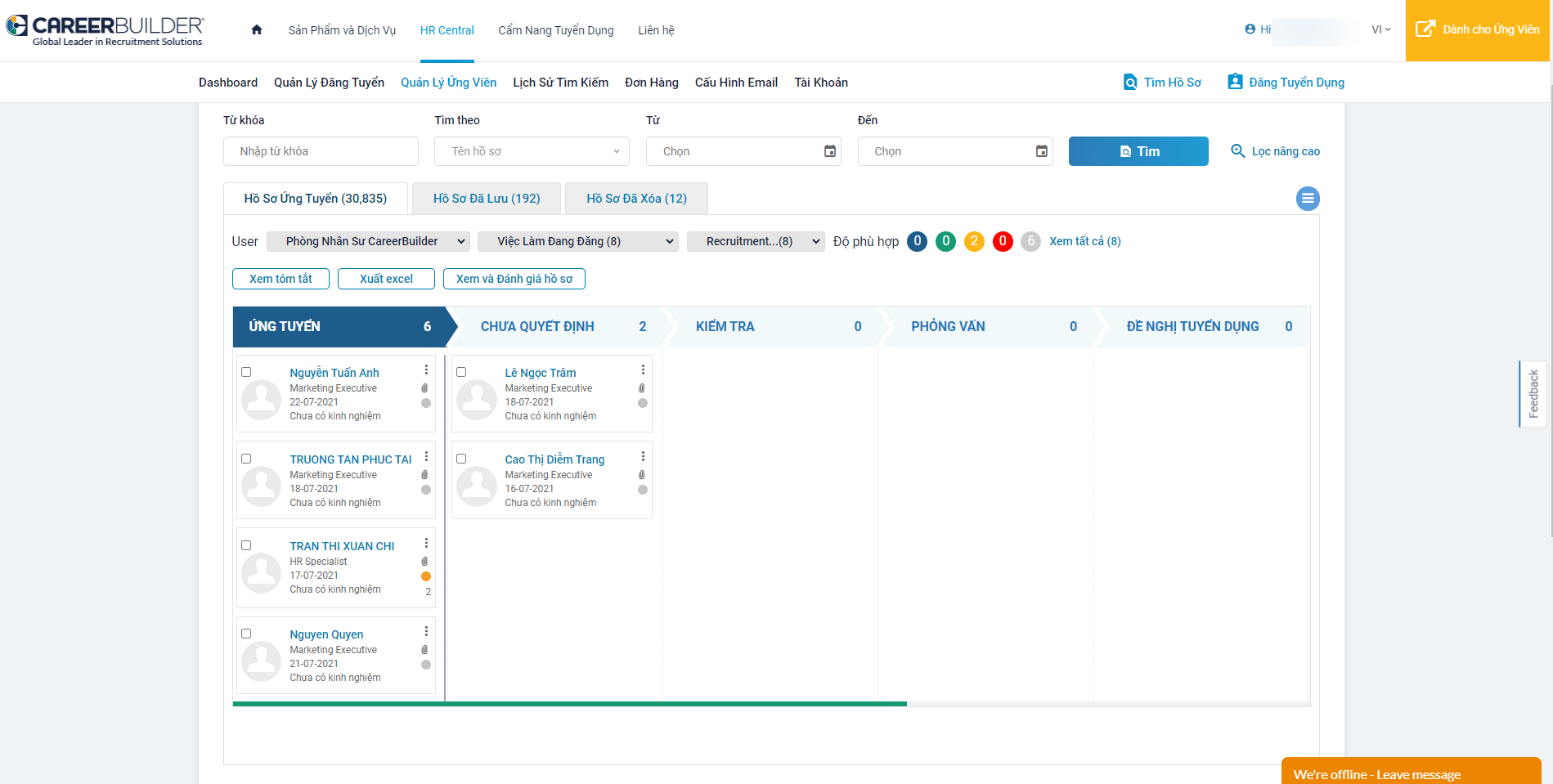1553x784 pixels.
Task: Click attachment clip on TRUONG TAN PHUC TAI card
Action: (424, 475)
